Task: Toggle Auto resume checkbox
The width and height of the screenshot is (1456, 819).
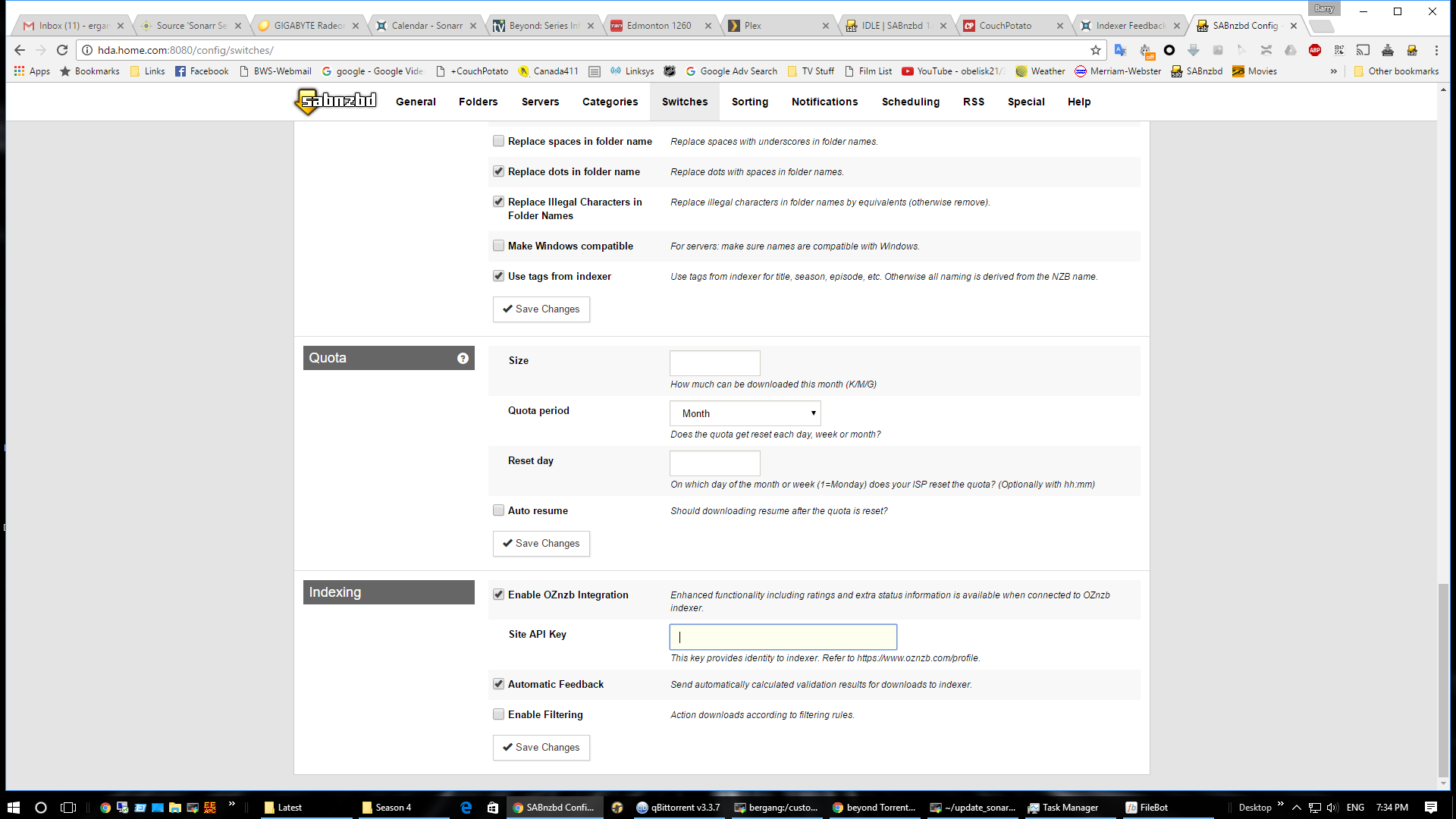Action: coord(498,510)
